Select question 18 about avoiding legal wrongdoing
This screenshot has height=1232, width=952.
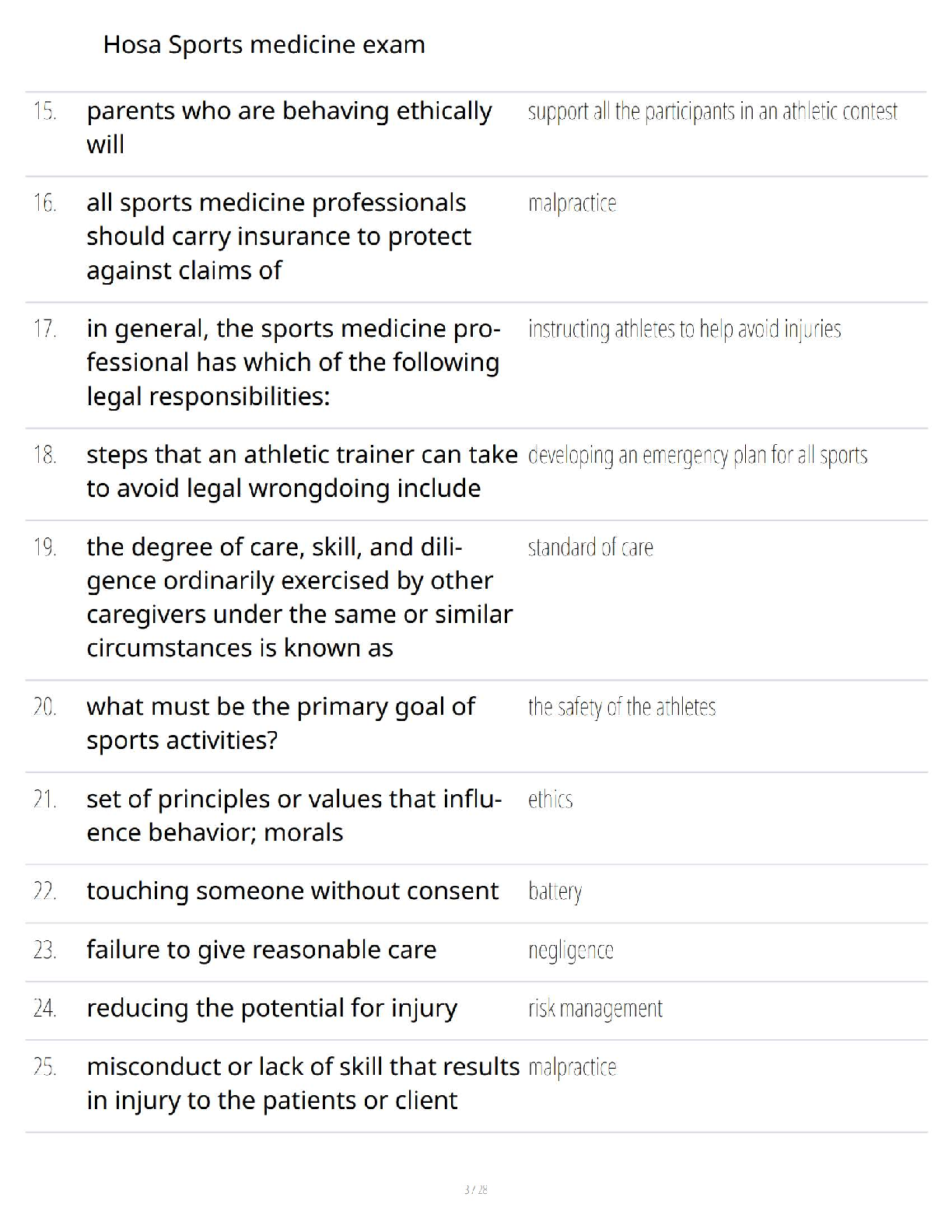pyautogui.click(x=302, y=471)
